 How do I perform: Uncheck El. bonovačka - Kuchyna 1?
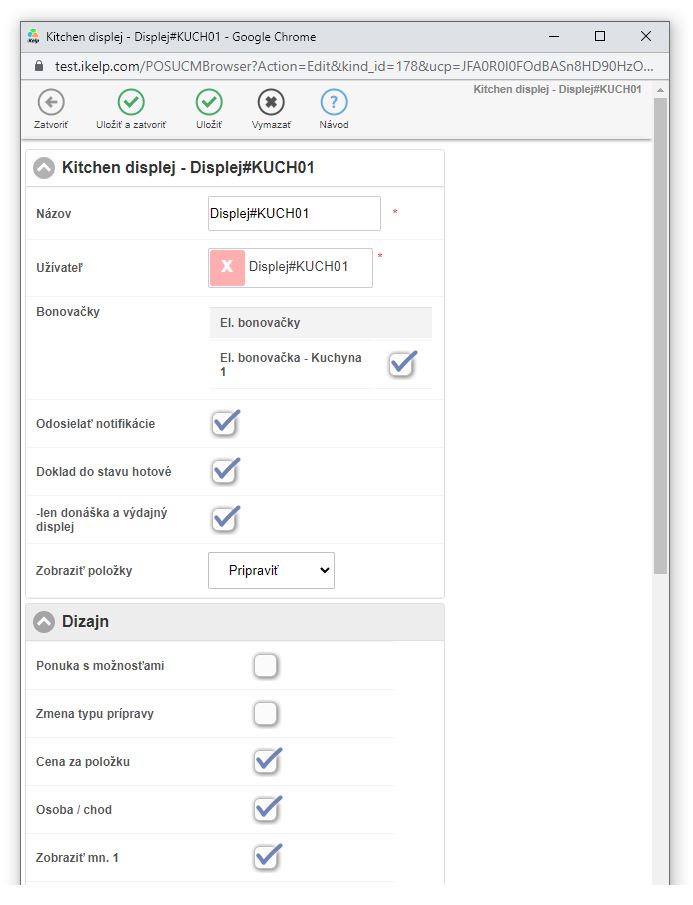pyautogui.click(x=402, y=364)
